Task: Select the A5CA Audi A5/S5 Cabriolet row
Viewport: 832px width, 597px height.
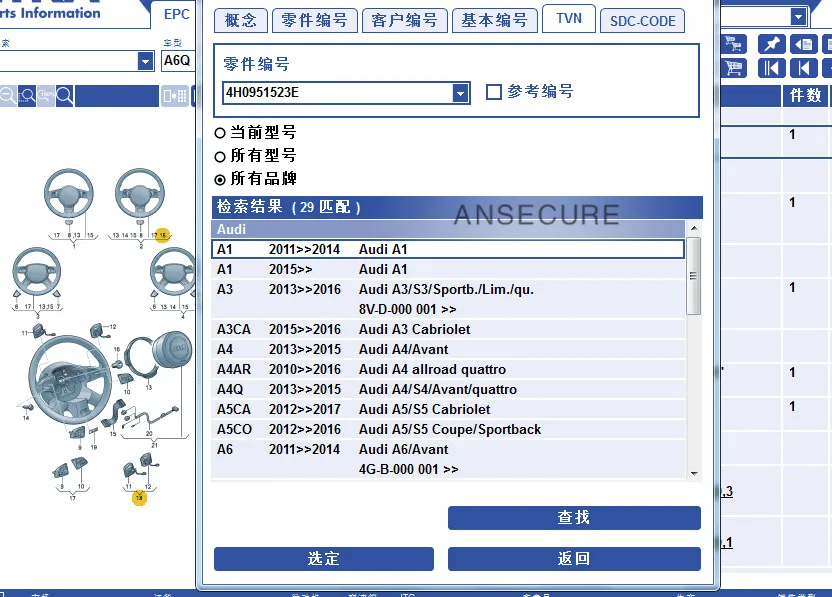Action: click(x=448, y=410)
